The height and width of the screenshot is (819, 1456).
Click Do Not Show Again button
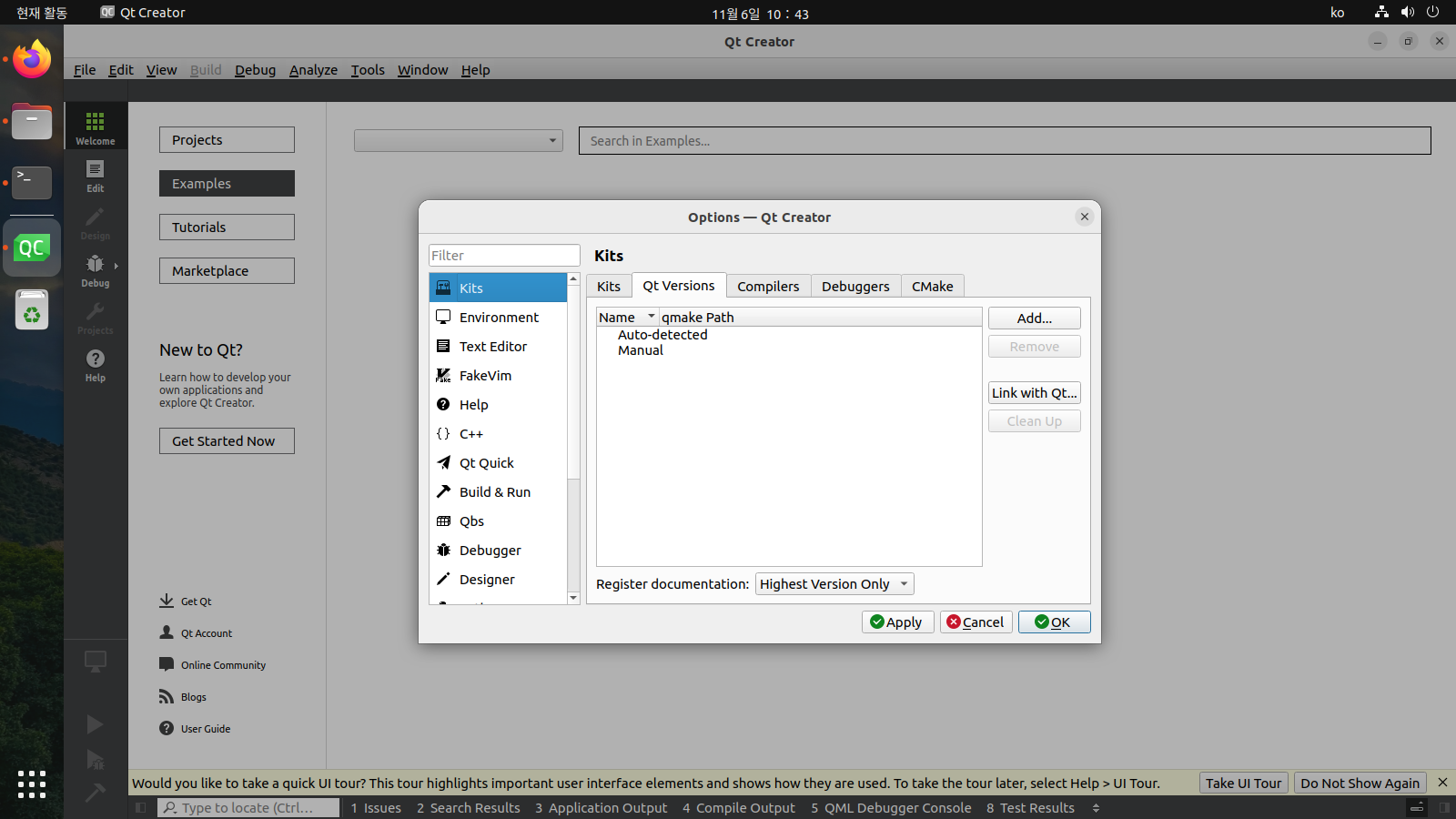[x=1360, y=783]
